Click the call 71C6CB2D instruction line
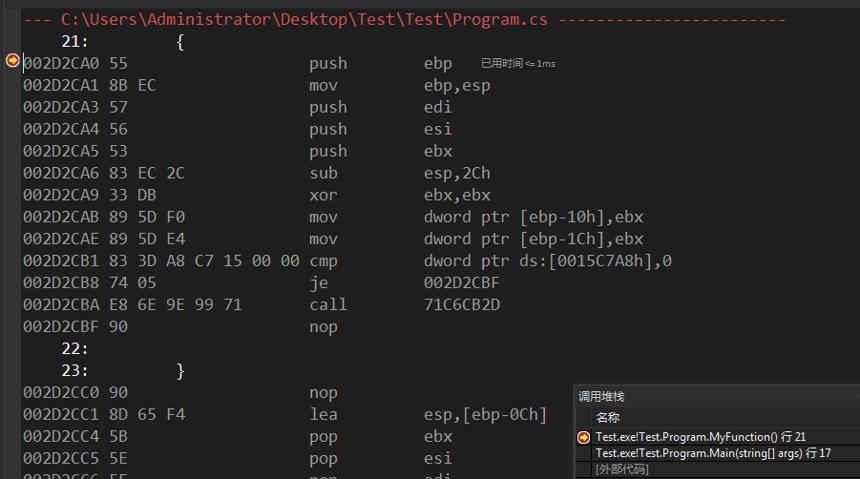Image resolution: width=860 pixels, height=479 pixels. point(262,305)
